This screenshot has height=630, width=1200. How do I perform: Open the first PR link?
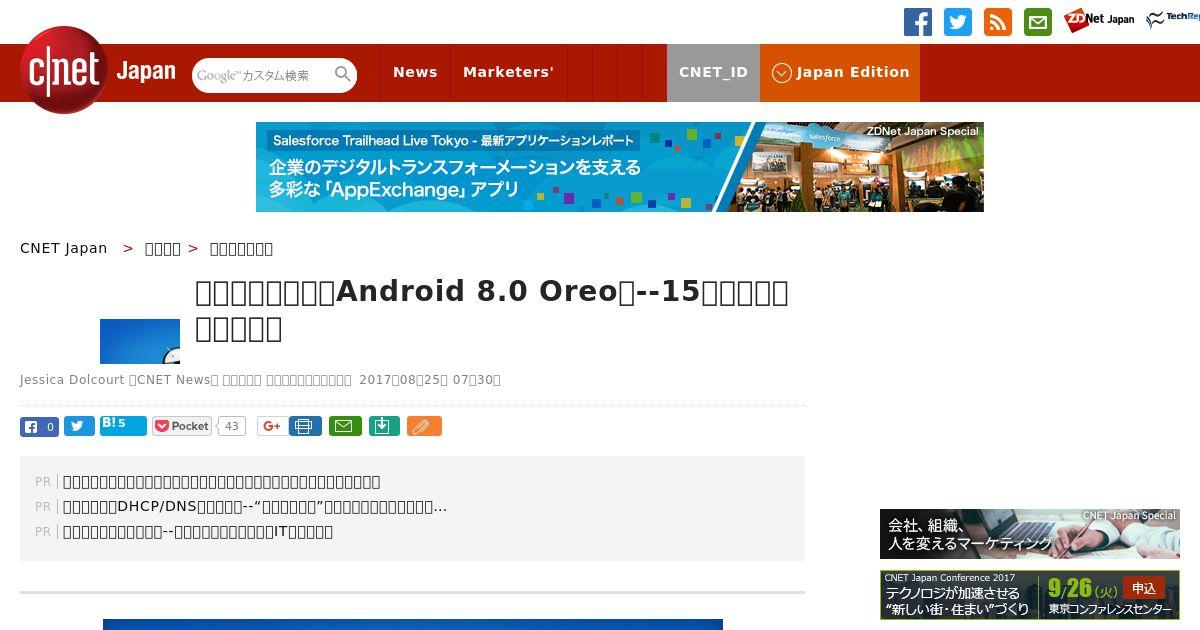pos(221,482)
